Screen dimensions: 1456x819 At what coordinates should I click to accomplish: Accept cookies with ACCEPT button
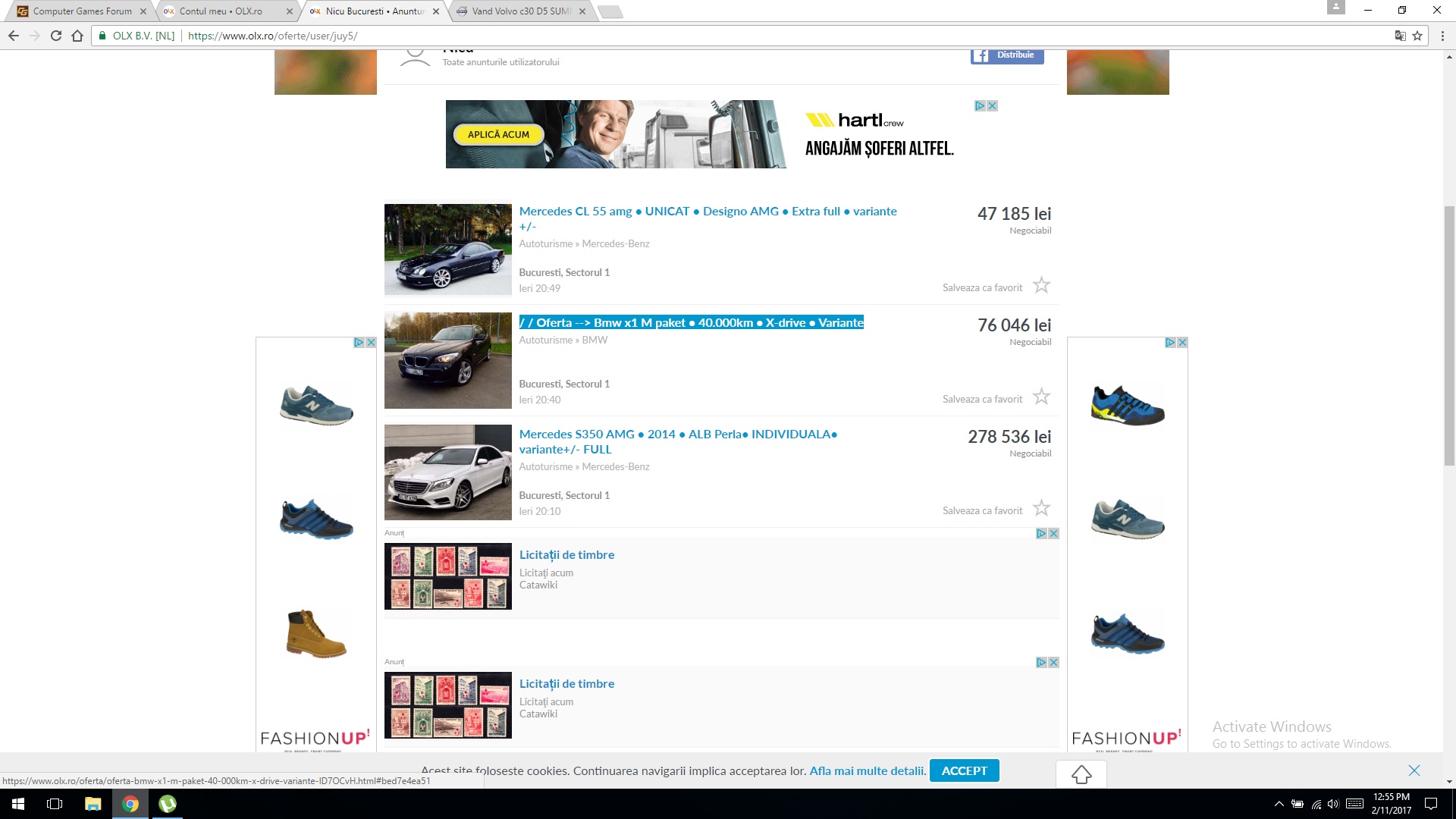coord(965,770)
